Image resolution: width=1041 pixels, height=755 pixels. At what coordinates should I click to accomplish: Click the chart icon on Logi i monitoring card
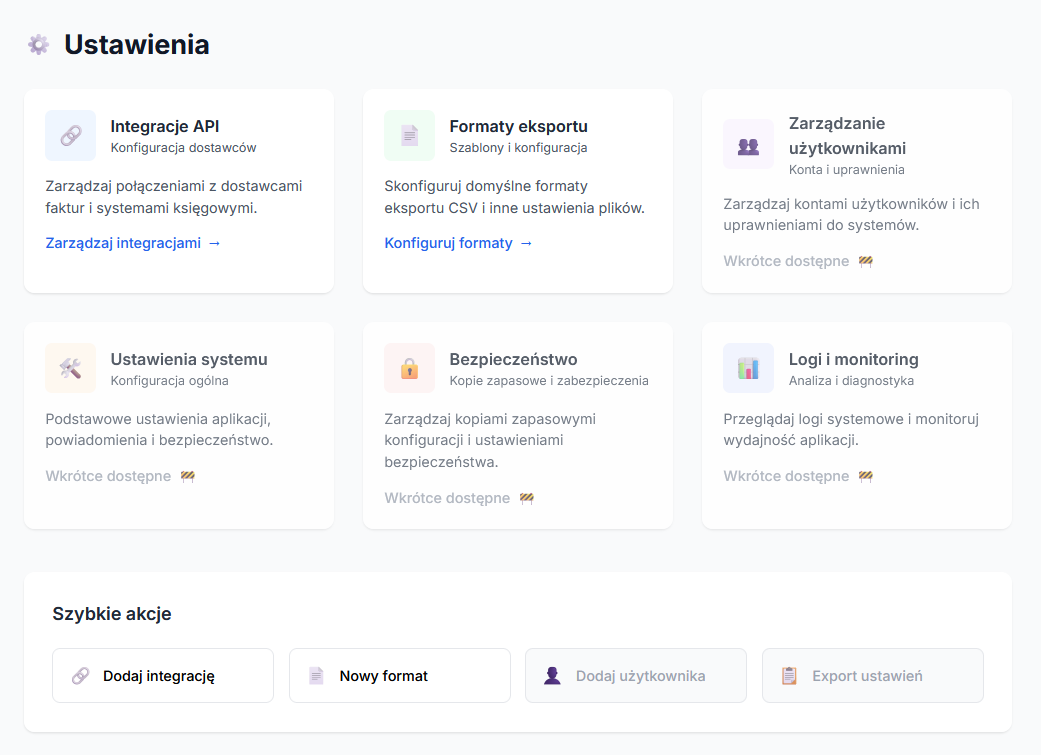coord(748,368)
